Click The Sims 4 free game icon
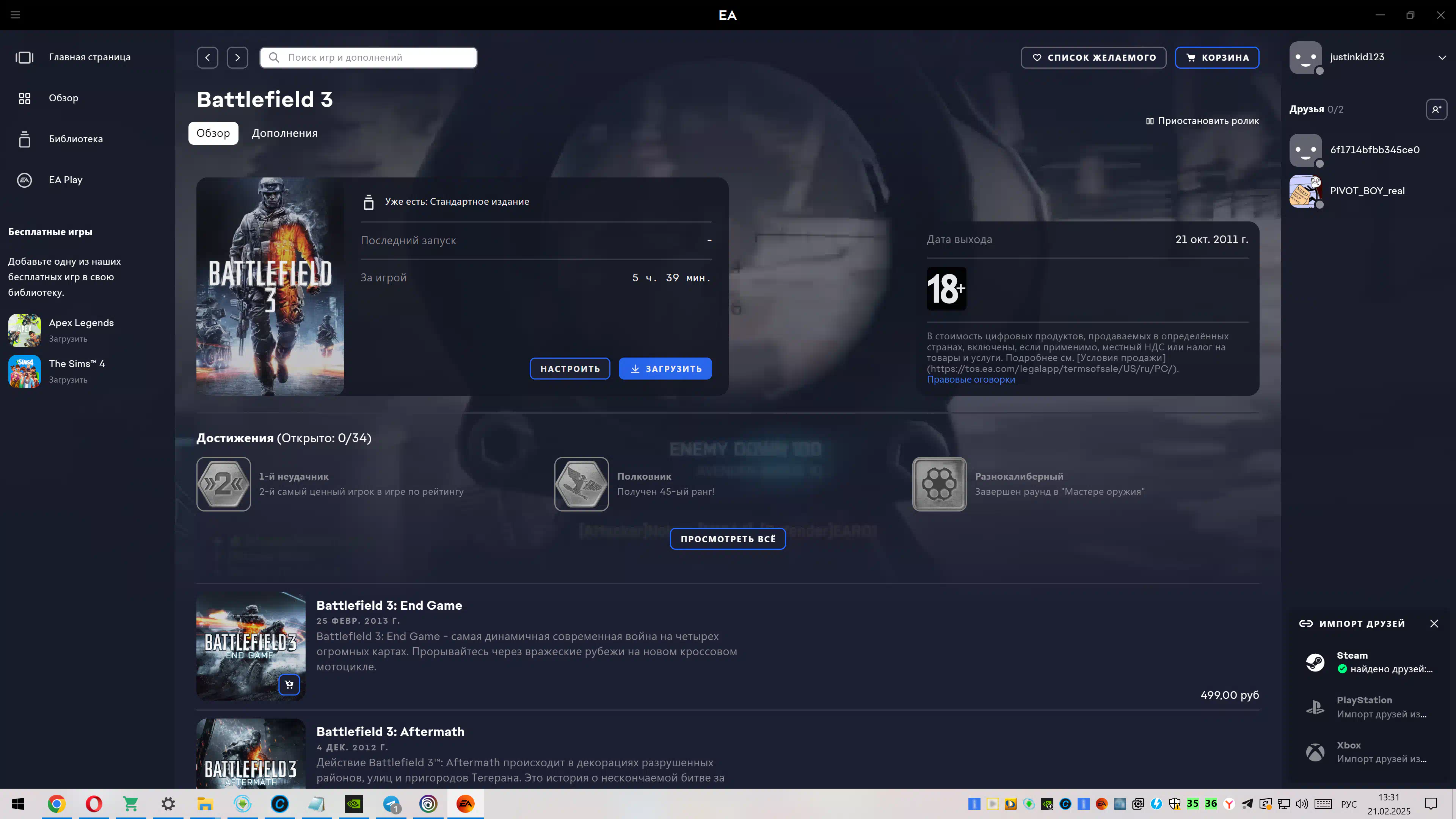Screen dimensions: 1456x819 pos(24,371)
